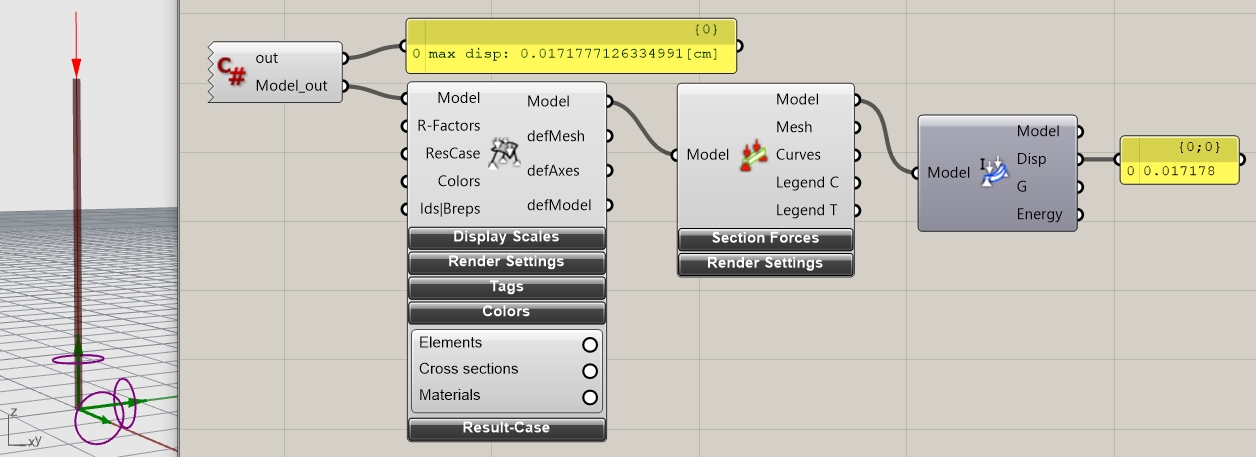
Task: Click the purple support circle at column base
Action: [x=98, y=418]
